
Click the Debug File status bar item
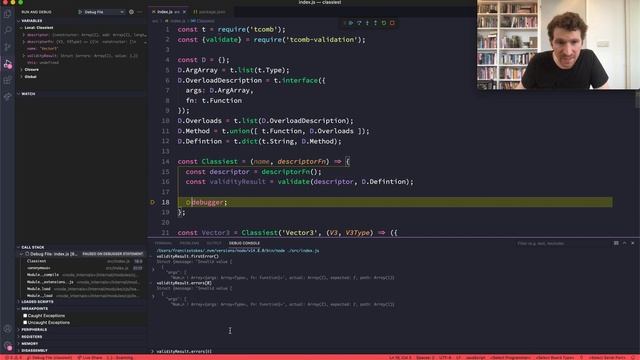tap(49, 358)
